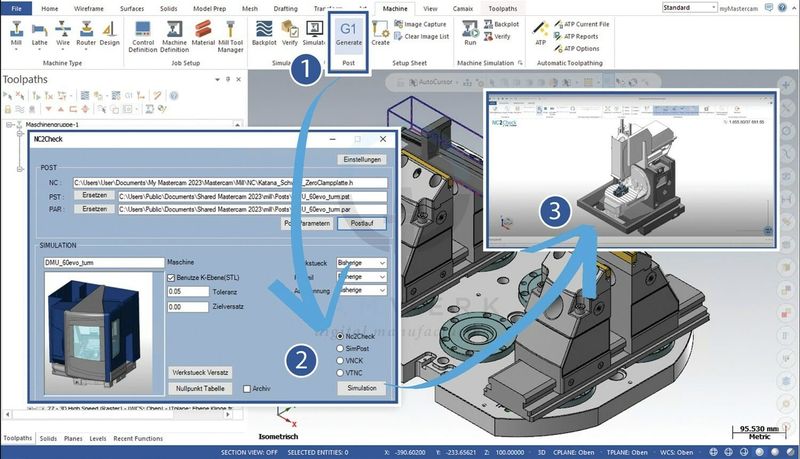Click the Simulation button
800x459 pixels.
pos(362,388)
